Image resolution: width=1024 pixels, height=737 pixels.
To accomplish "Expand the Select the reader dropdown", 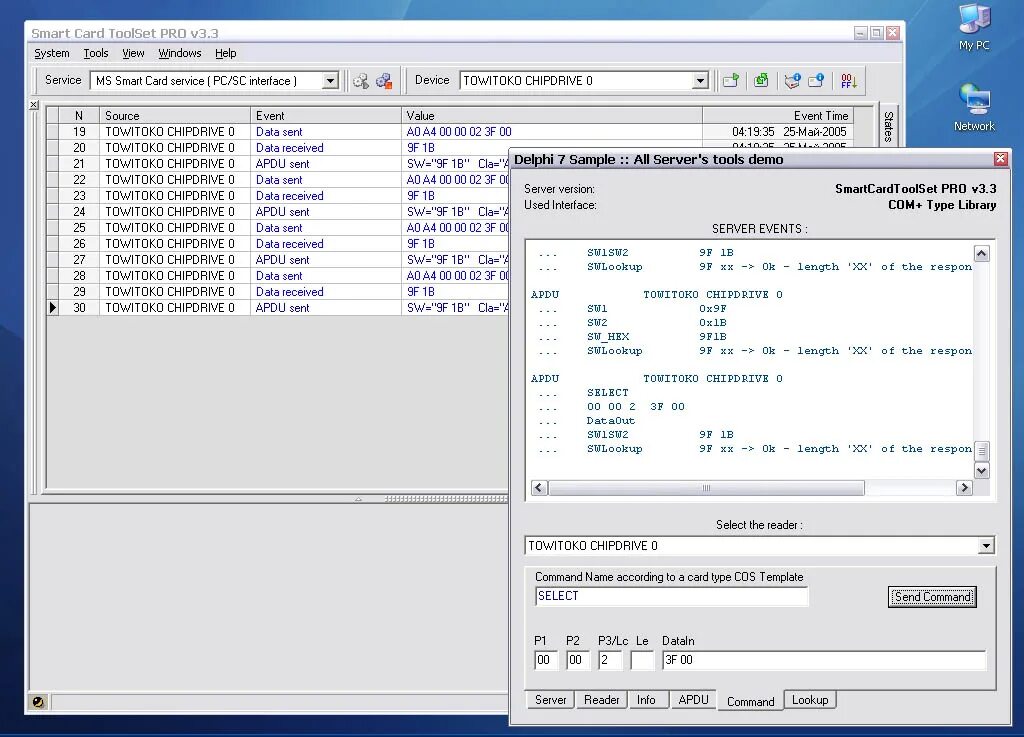I will (x=986, y=546).
